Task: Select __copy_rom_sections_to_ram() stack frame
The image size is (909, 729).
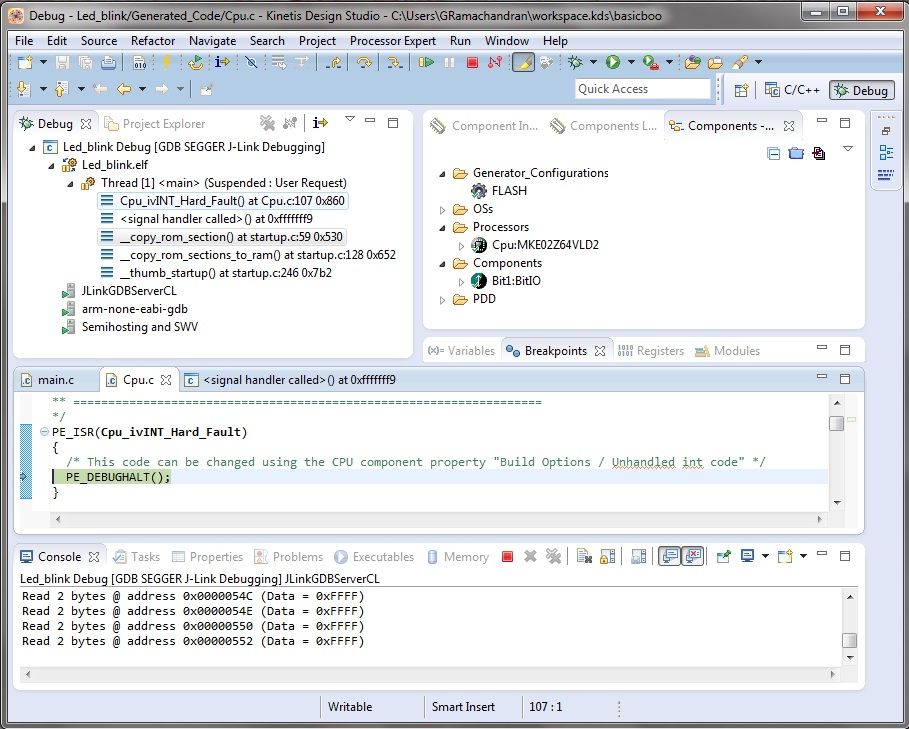Action: point(249,255)
